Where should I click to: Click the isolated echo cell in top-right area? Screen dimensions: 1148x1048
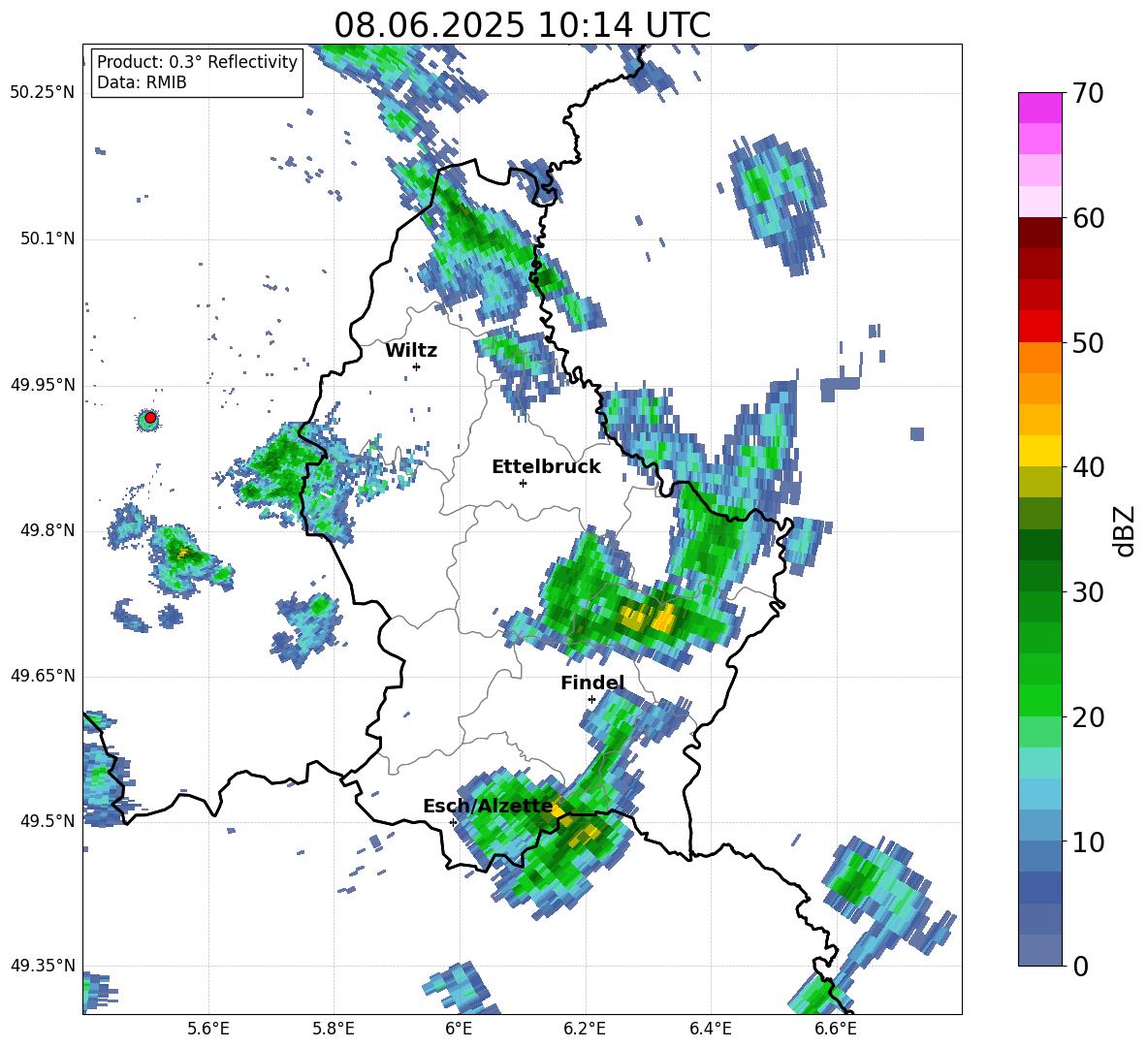[780, 204]
